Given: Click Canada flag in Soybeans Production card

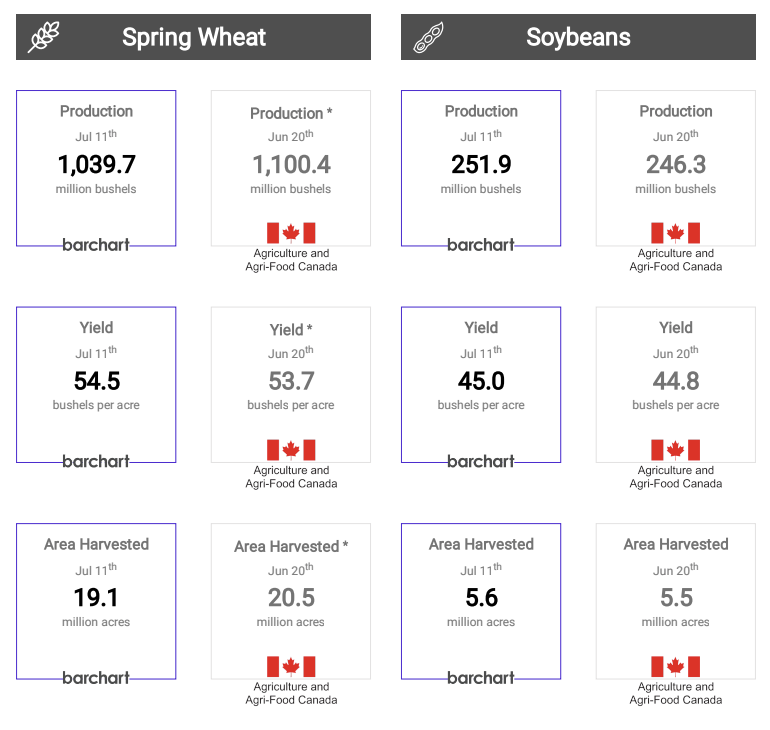Looking at the screenshot, I should click(x=676, y=233).
